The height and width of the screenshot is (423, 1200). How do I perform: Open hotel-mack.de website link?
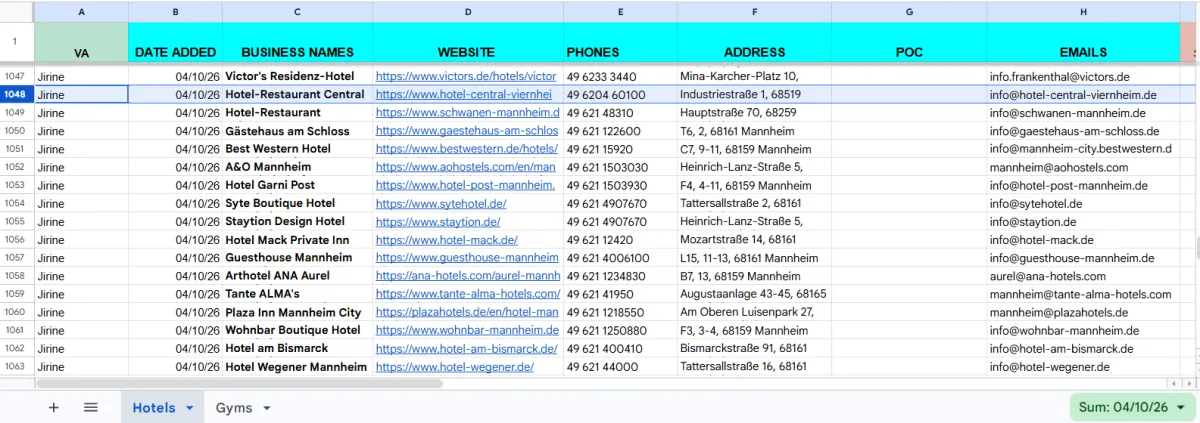[x=447, y=240]
